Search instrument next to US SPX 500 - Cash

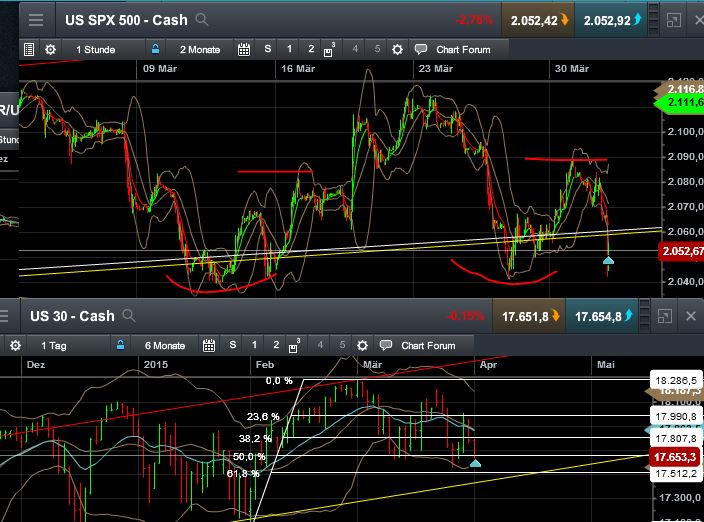202,20
